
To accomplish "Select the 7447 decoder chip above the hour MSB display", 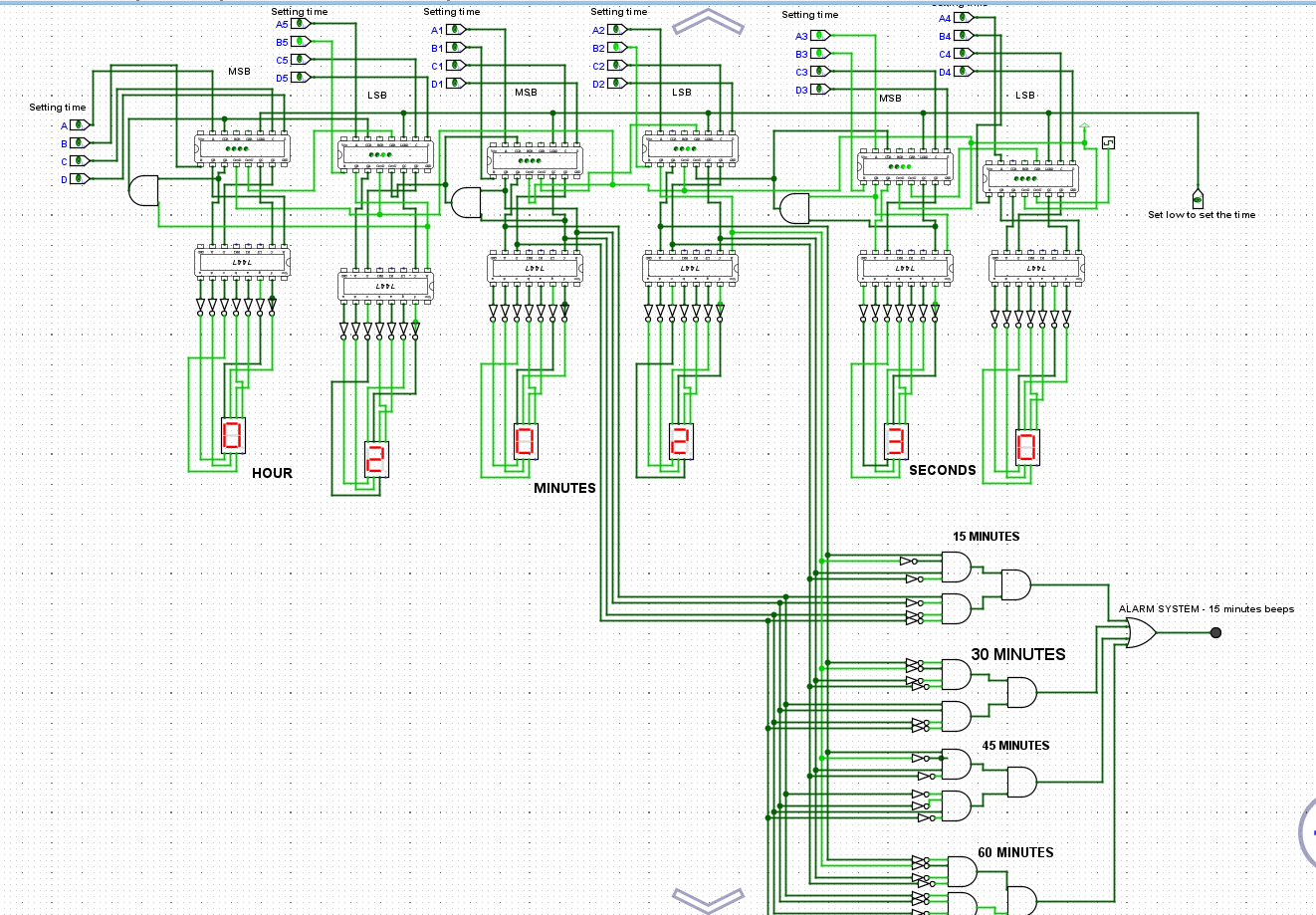I will [242, 261].
